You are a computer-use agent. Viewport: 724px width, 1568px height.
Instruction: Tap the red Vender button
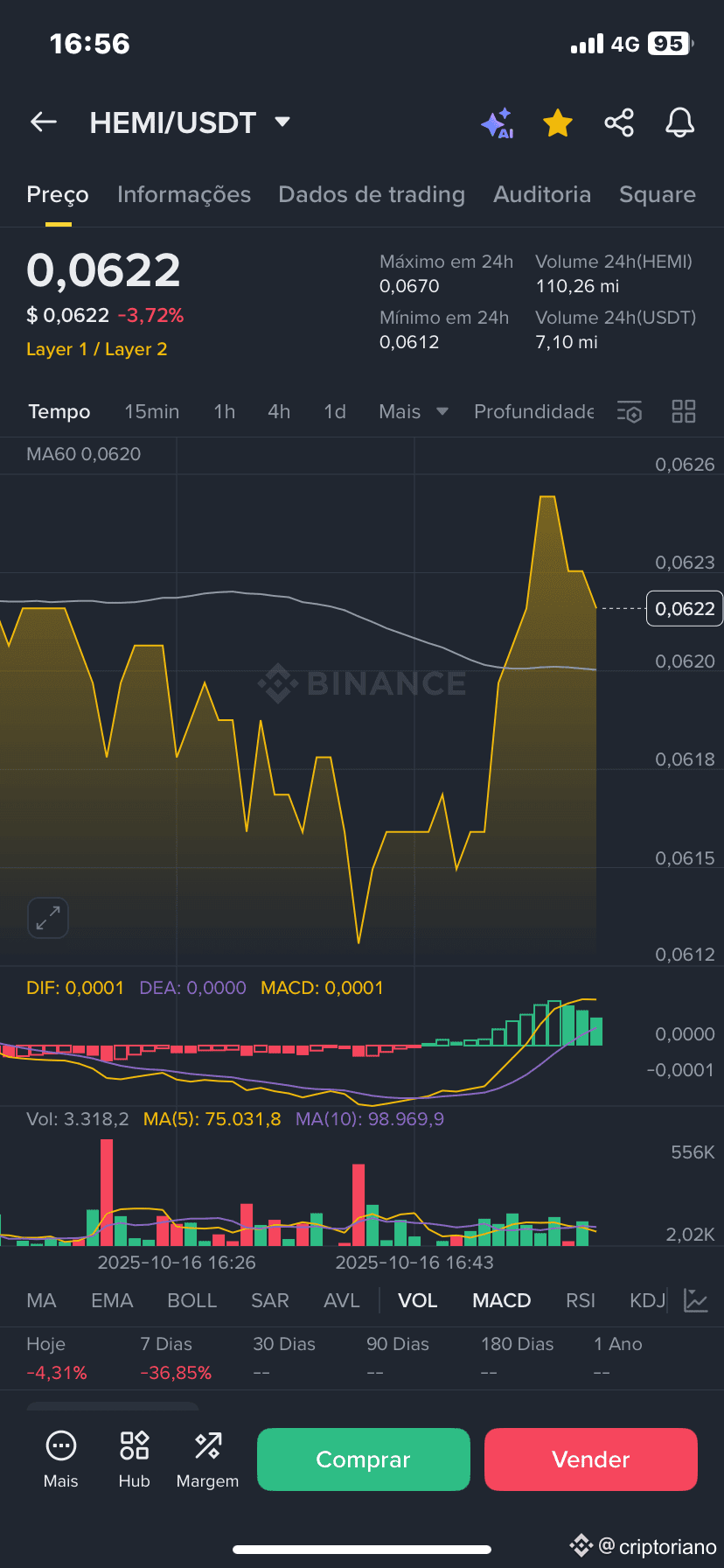[x=591, y=1459]
